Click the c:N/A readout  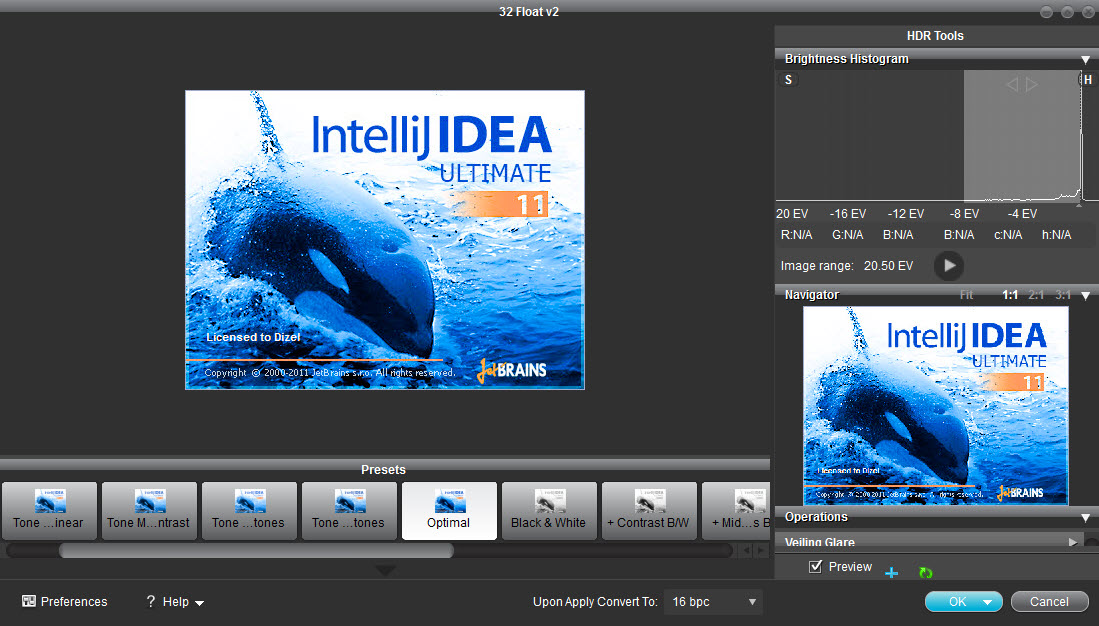pos(1008,235)
